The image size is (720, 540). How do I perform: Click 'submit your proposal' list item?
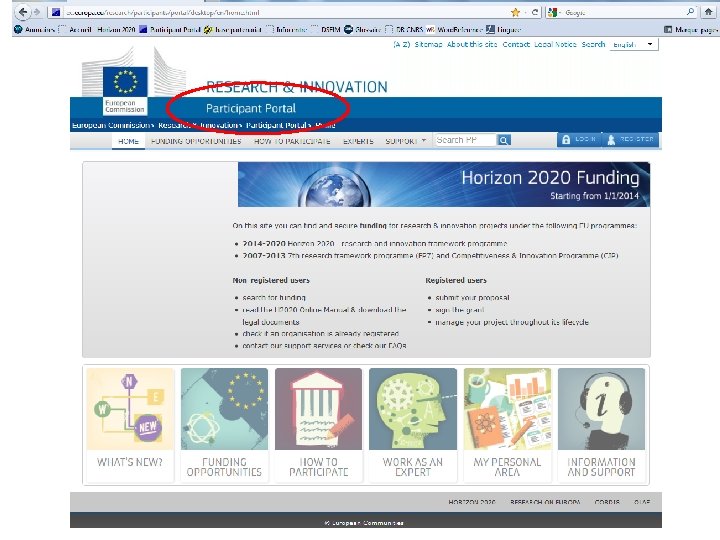click(x=472, y=298)
